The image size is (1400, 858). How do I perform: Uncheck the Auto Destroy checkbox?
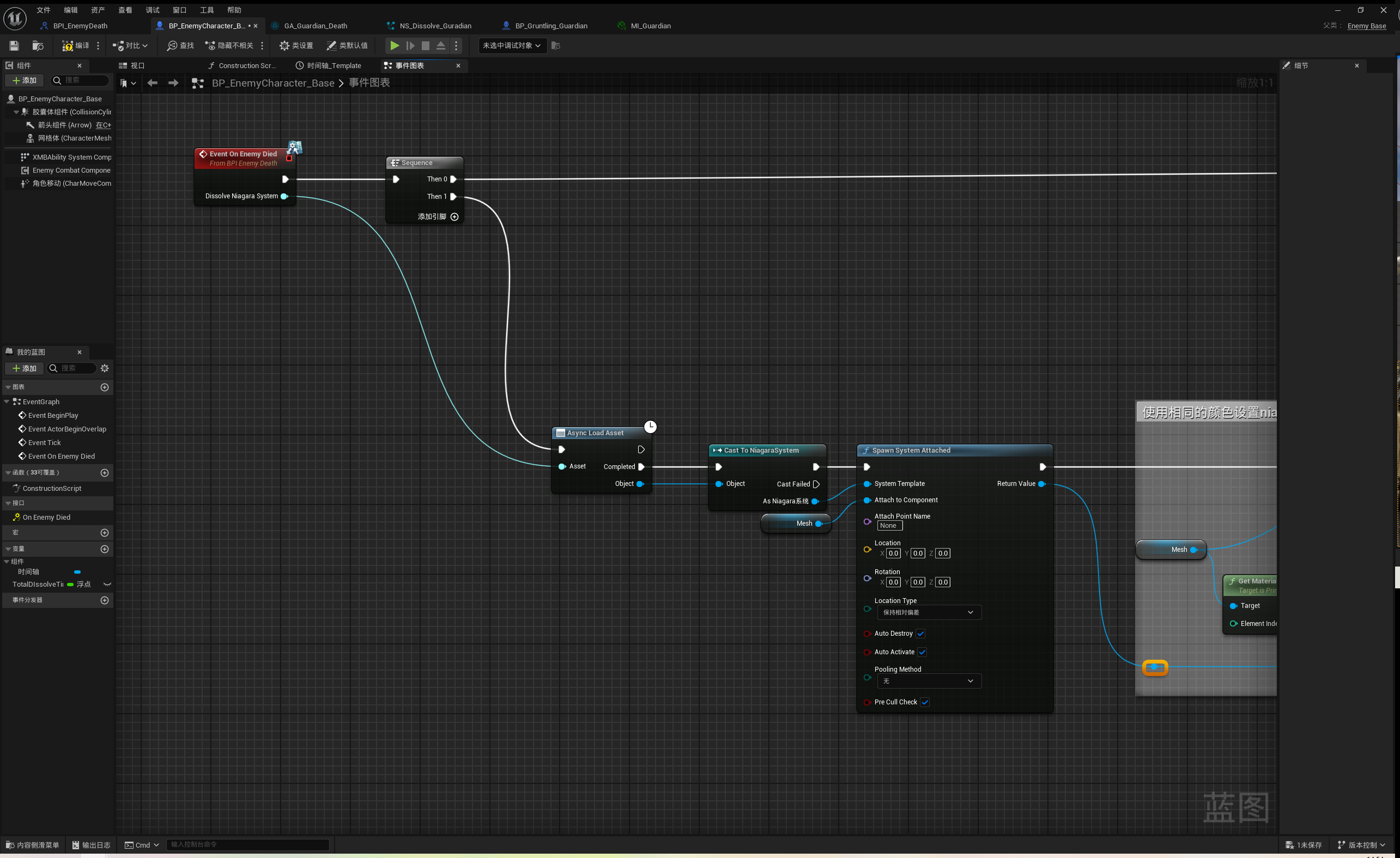coord(920,633)
